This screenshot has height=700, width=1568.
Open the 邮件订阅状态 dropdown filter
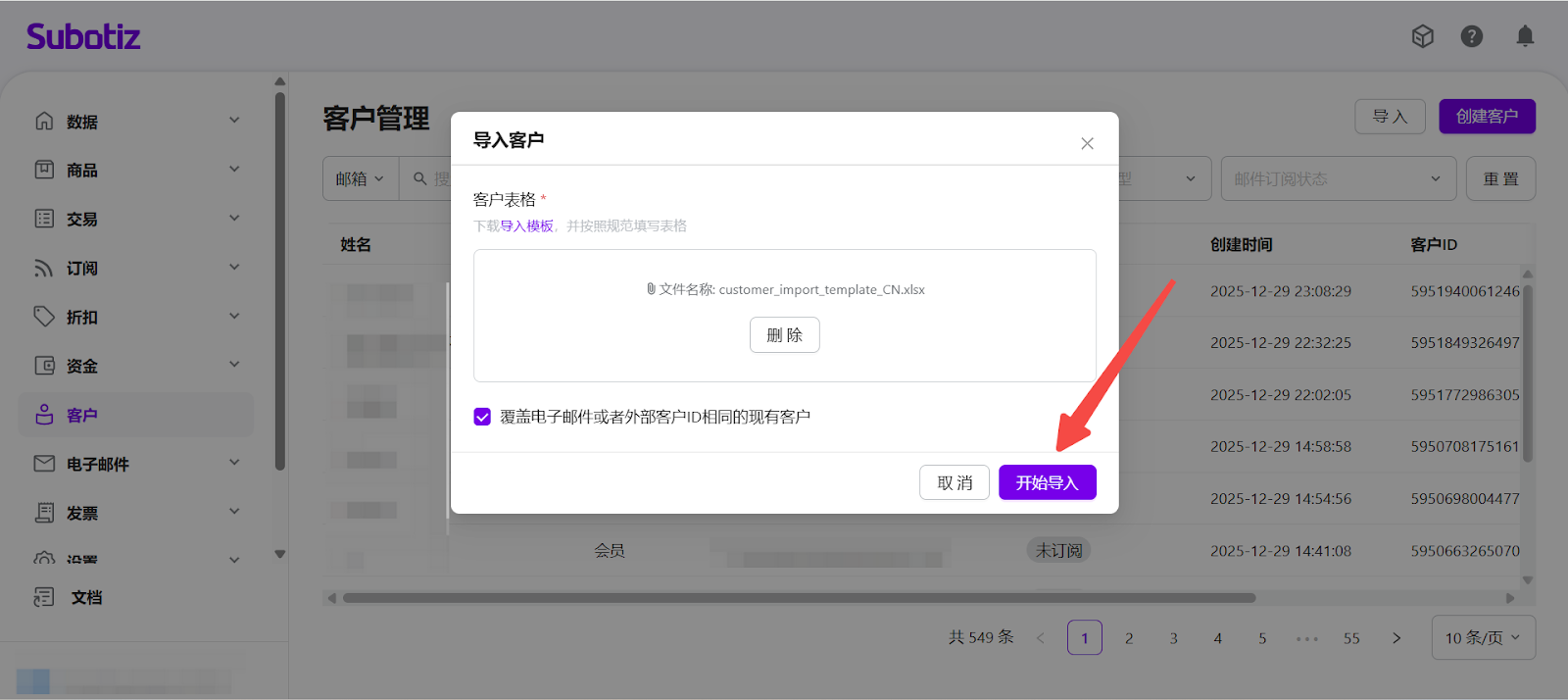click(x=1337, y=178)
